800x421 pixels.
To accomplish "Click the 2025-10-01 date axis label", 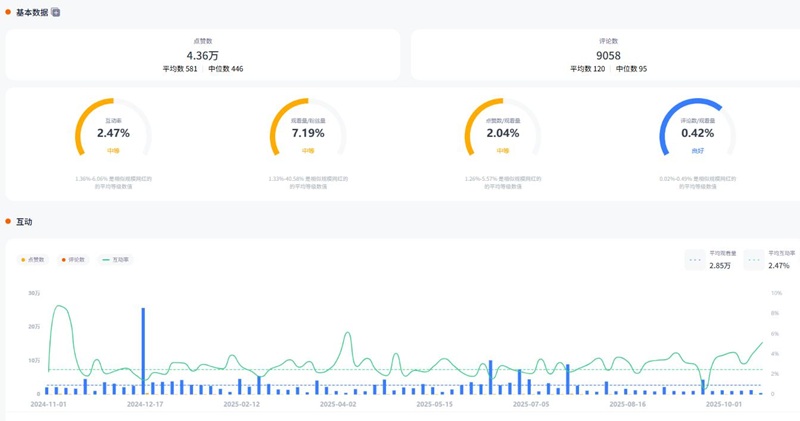I will (x=724, y=405).
